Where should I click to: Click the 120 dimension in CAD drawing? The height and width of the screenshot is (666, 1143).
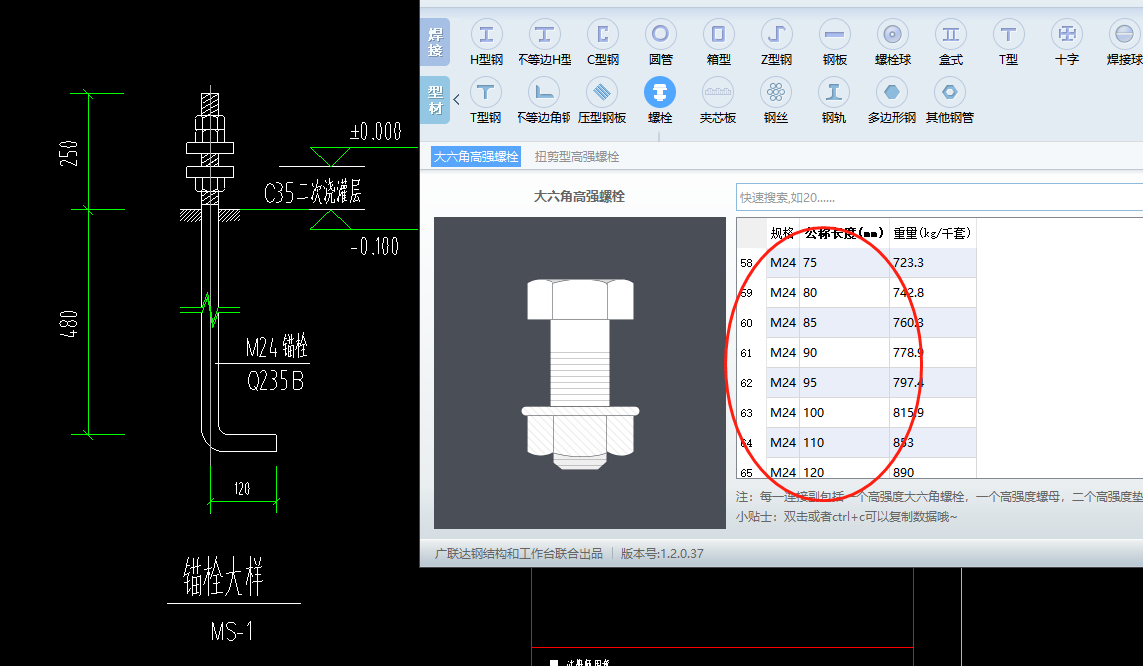coord(242,489)
